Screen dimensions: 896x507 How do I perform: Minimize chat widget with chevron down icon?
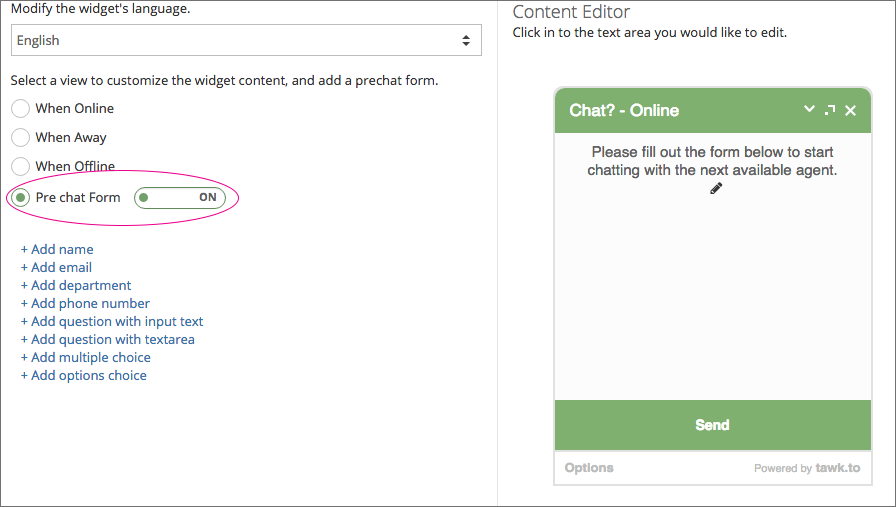click(x=809, y=109)
